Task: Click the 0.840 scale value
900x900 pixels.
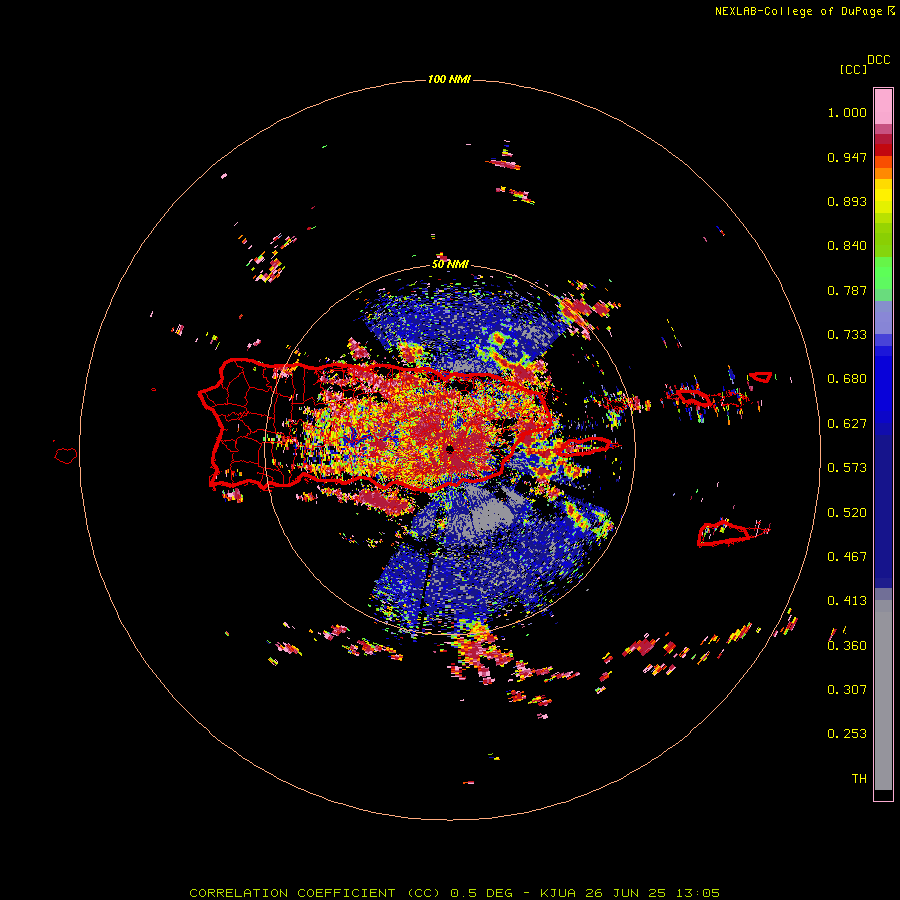Action: point(847,246)
